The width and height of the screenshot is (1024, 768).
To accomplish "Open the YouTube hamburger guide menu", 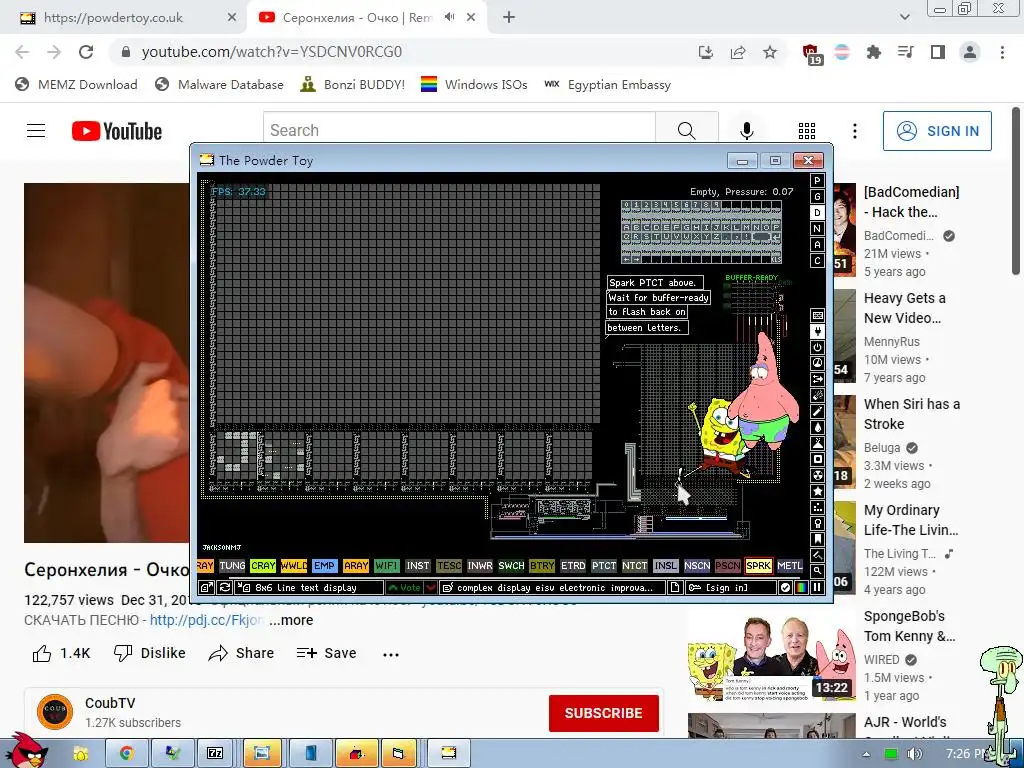I will 36,131.
